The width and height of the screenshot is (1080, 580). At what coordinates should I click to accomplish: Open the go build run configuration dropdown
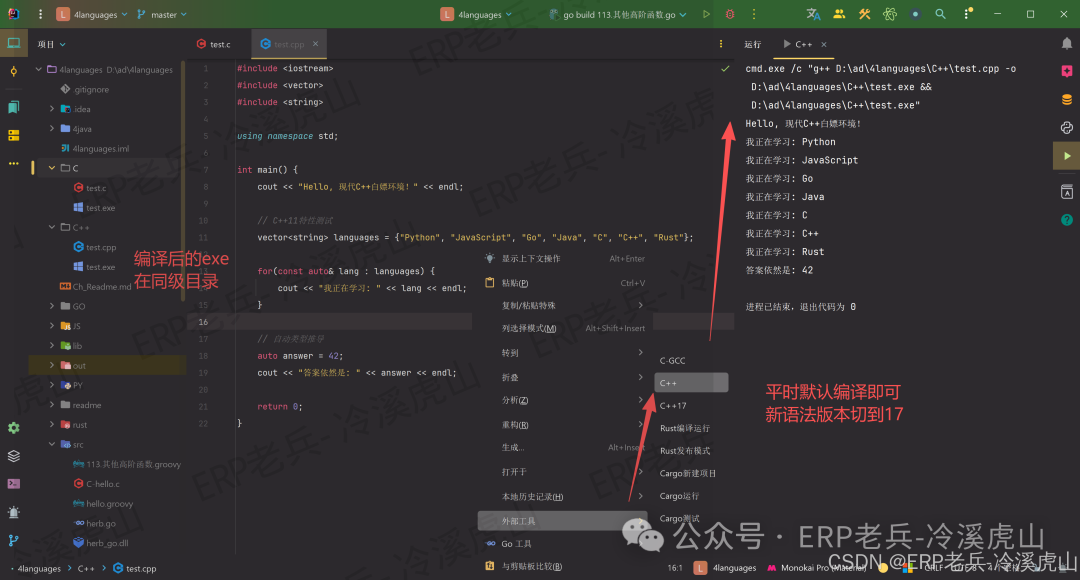click(x=618, y=14)
